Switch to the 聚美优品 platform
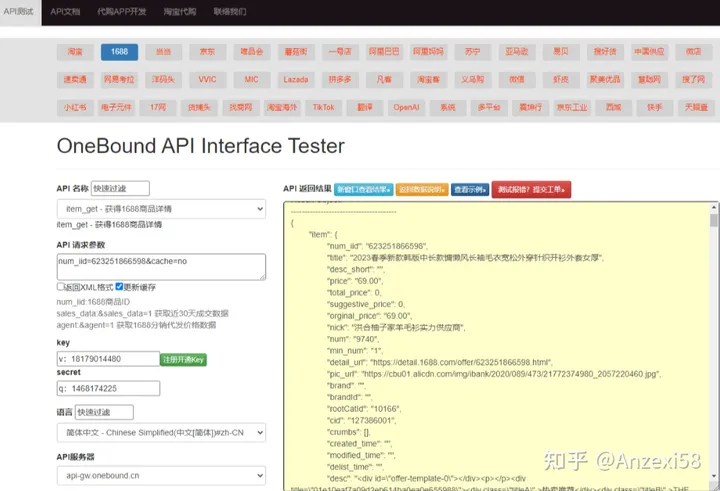Image resolution: width=720 pixels, height=491 pixels. coord(605,79)
